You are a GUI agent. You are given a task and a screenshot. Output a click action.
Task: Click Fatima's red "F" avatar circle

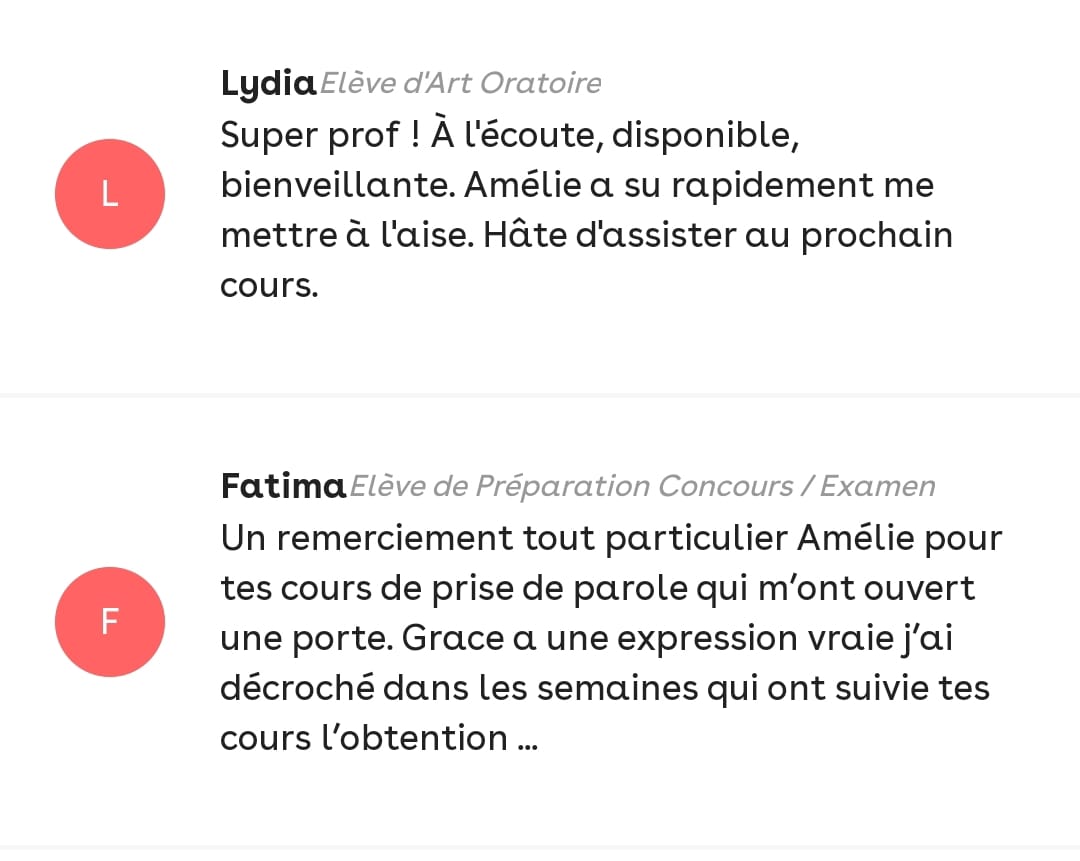(110, 622)
